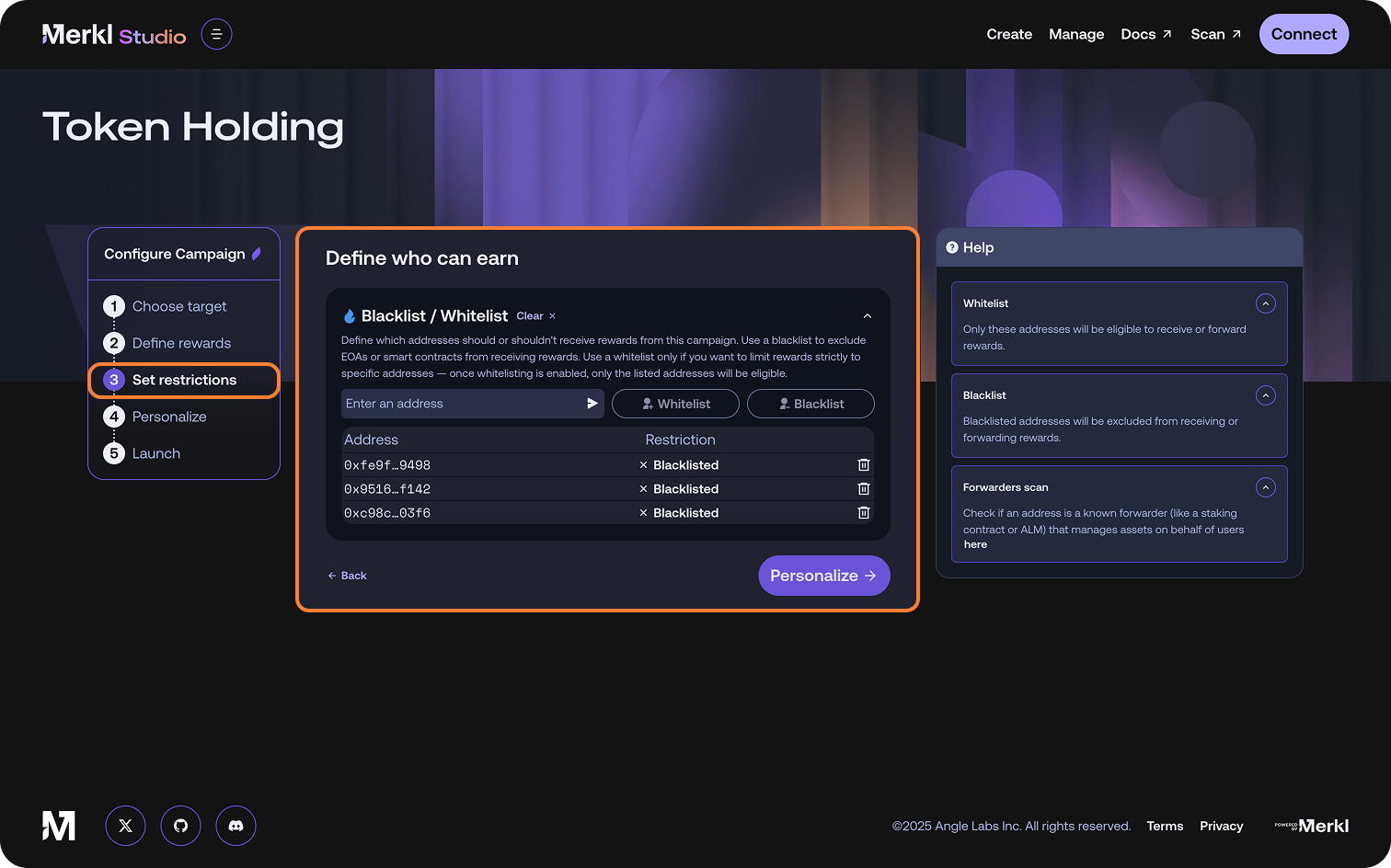
Task: Submit address with the send arrow icon
Action: 592,404
